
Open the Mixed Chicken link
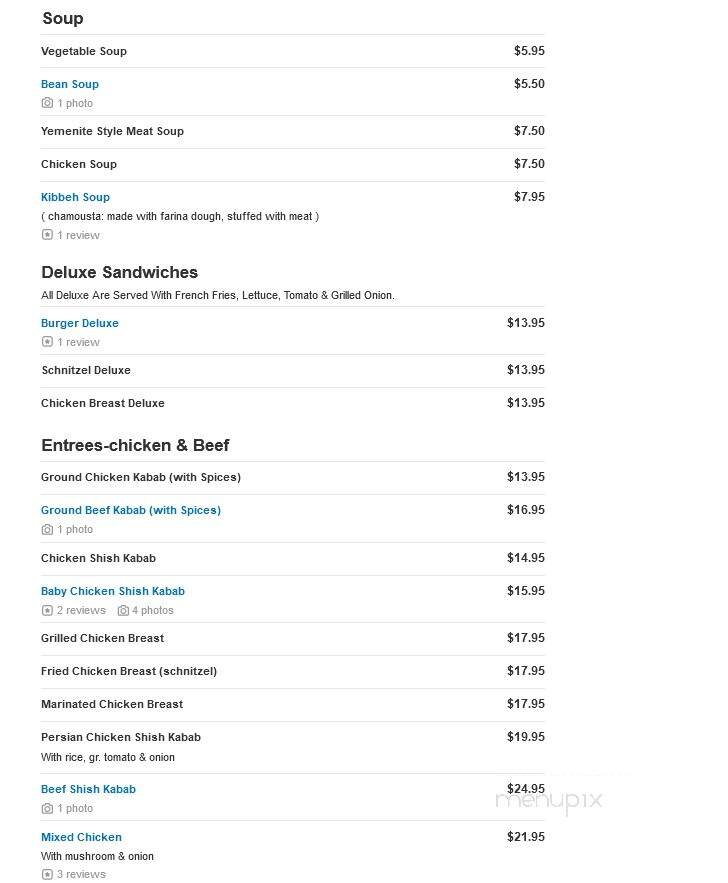click(81, 837)
